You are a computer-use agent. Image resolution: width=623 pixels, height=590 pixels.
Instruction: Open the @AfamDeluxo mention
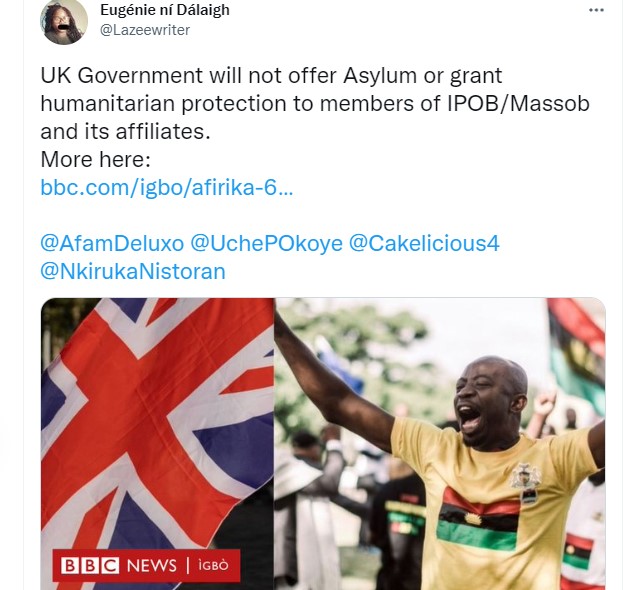pos(112,244)
